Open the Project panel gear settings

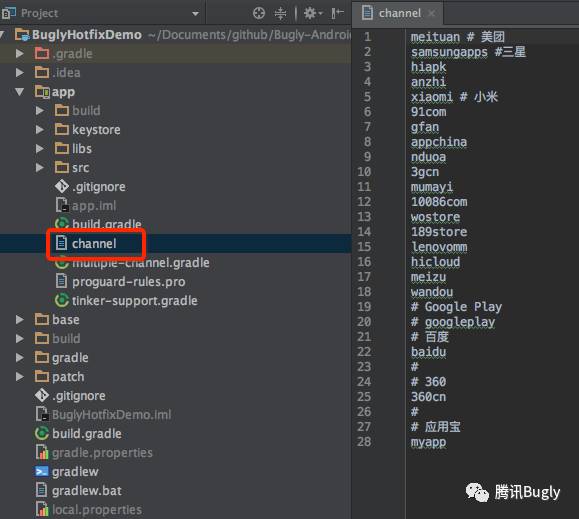coord(313,13)
